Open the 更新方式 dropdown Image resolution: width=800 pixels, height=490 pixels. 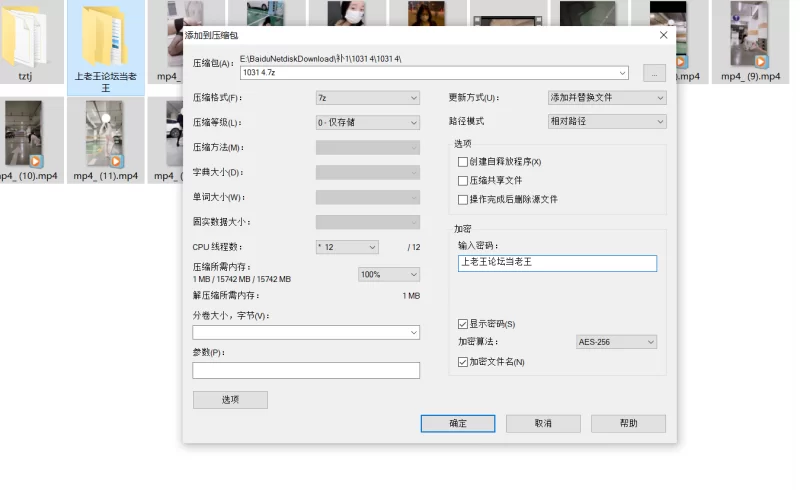click(607, 97)
